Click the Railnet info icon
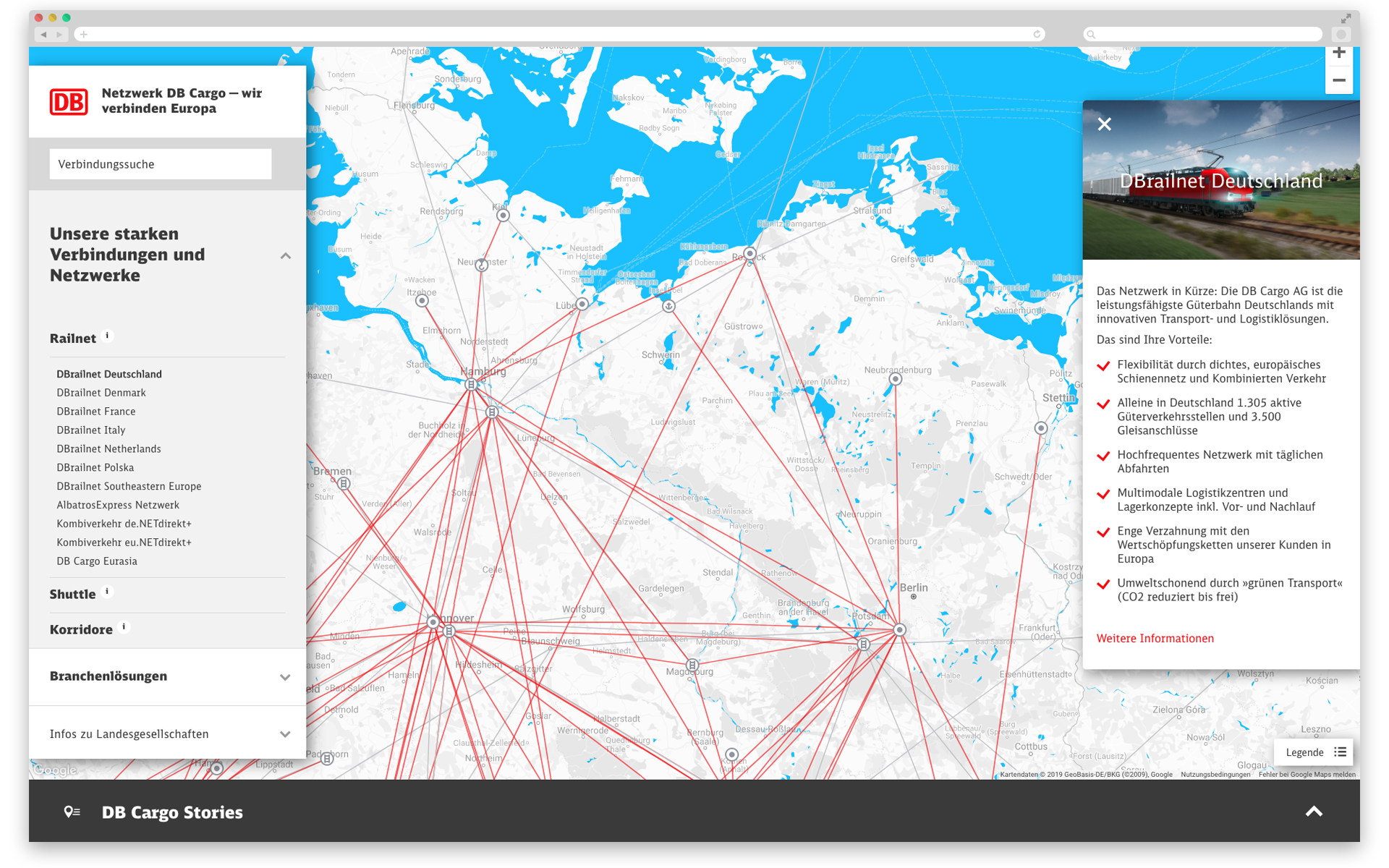 (108, 336)
